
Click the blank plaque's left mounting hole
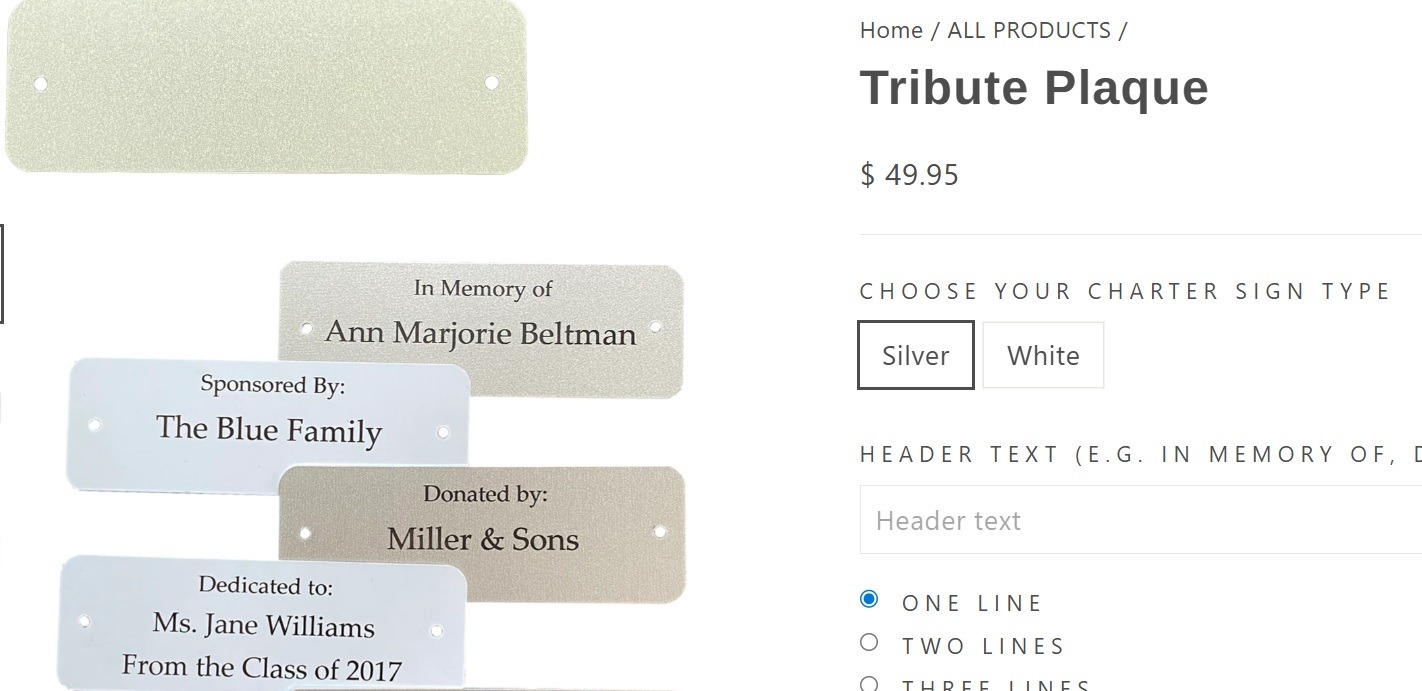coord(41,84)
